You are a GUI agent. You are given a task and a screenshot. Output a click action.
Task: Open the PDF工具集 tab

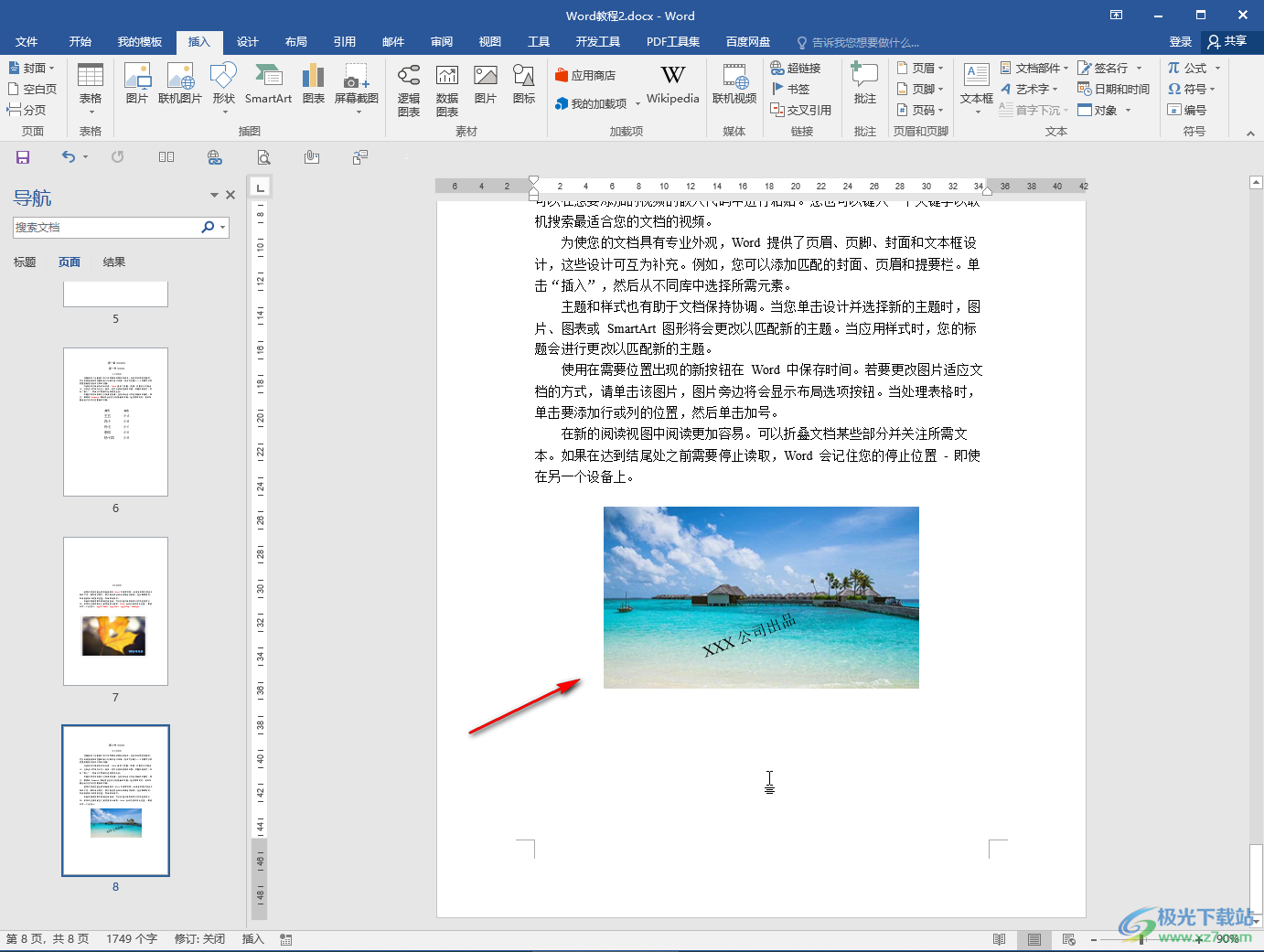click(x=673, y=42)
